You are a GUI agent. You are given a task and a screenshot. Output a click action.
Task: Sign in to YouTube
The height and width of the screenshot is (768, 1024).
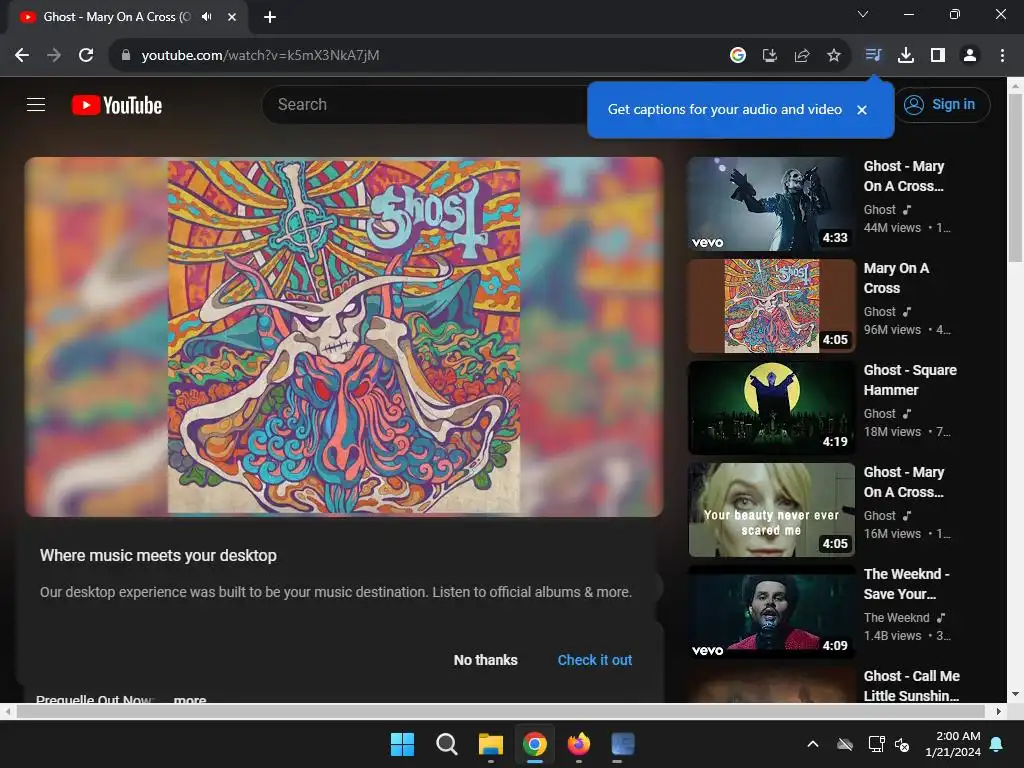tap(942, 104)
